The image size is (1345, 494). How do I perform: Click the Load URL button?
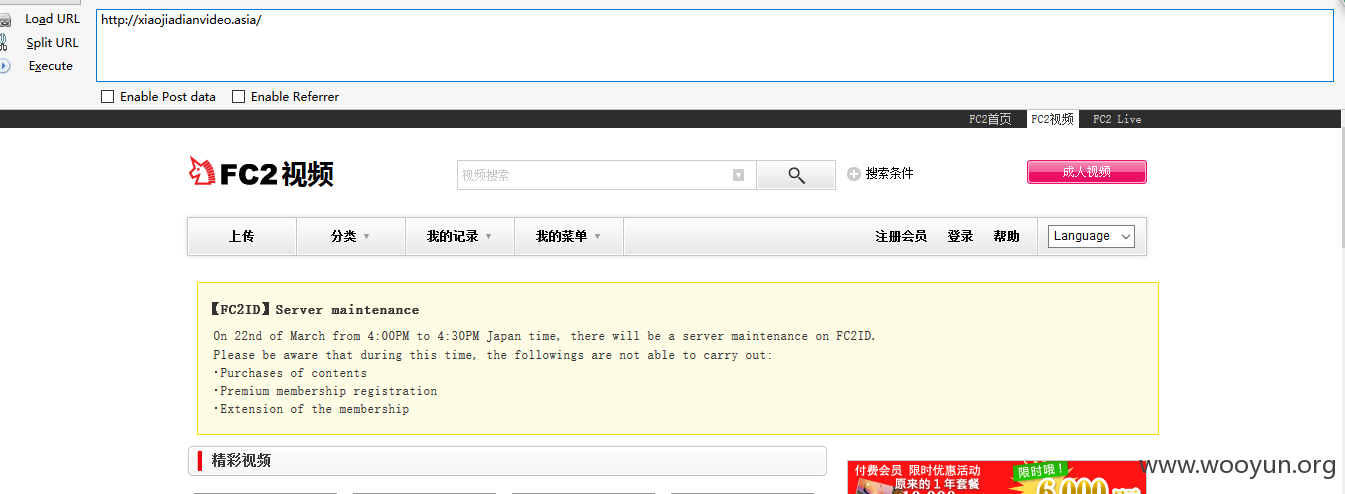click(x=52, y=19)
